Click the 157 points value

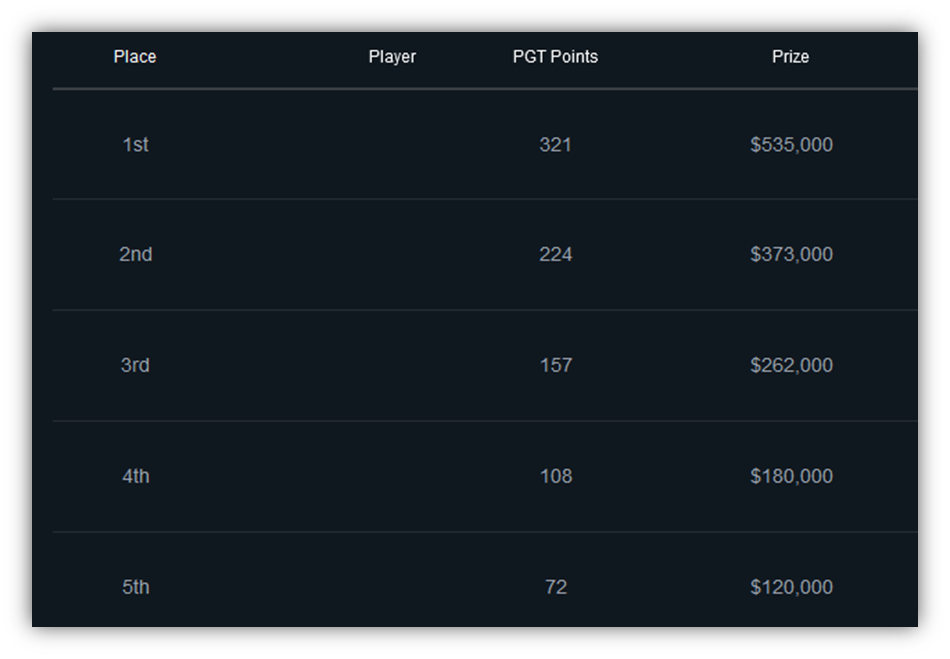pos(555,365)
